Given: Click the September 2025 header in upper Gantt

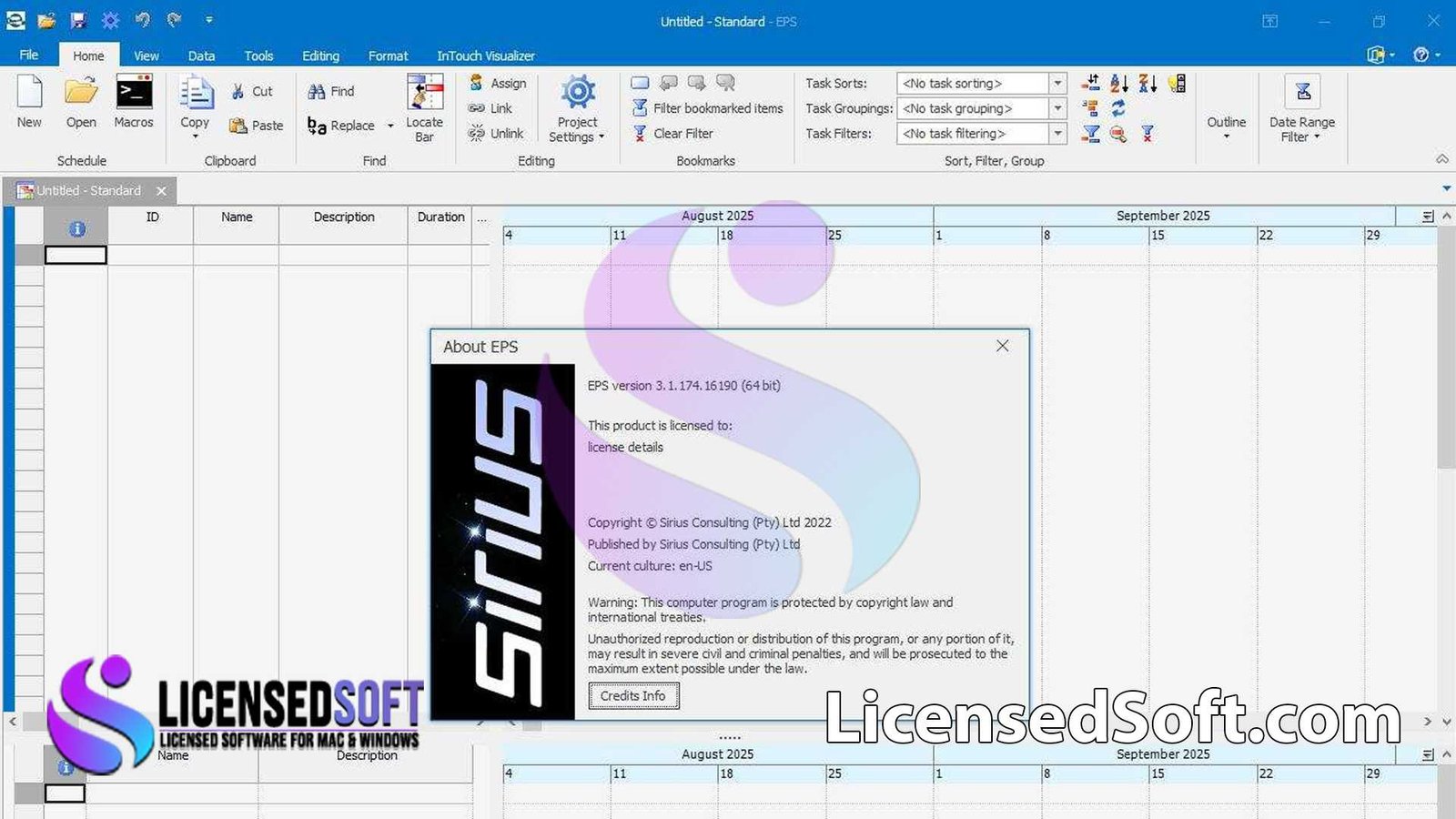Looking at the screenshot, I should (x=1163, y=216).
